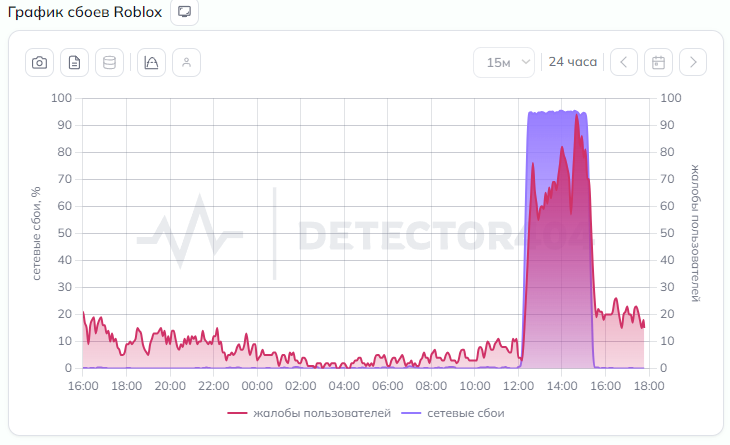
Task: Toggle the сетевые сбои legend series
Action: [453, 413]
